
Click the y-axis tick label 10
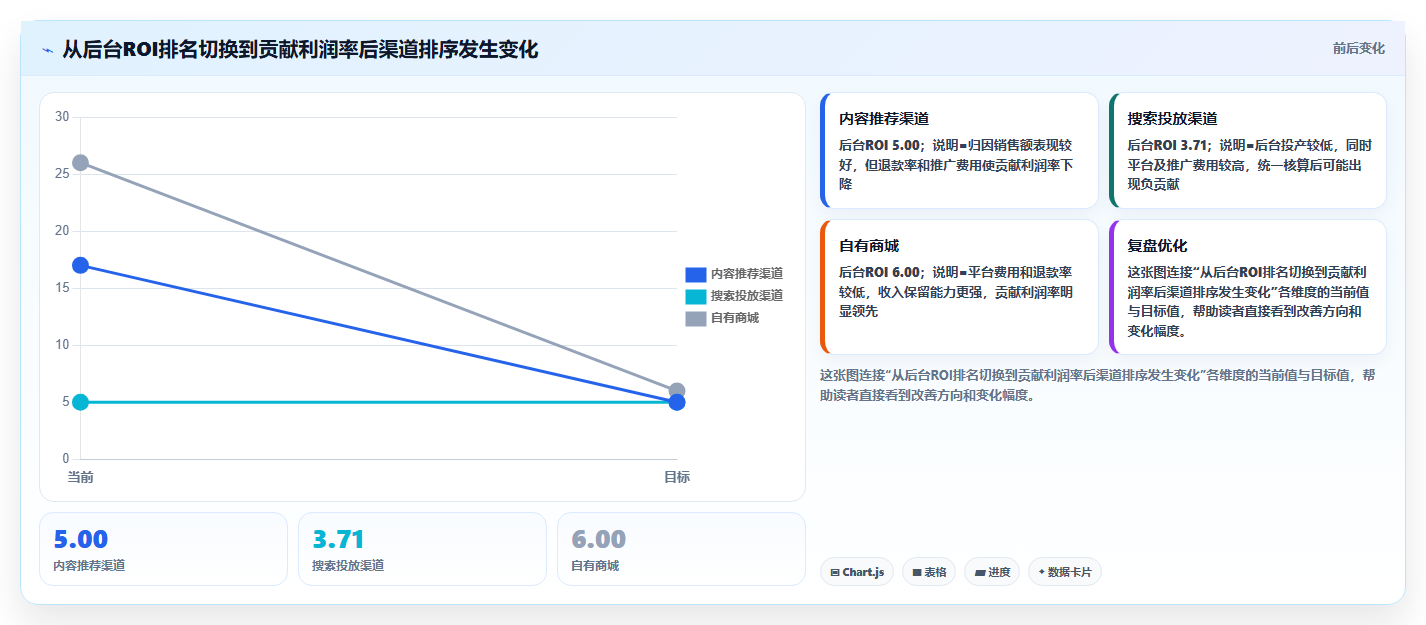pos(62,345)
